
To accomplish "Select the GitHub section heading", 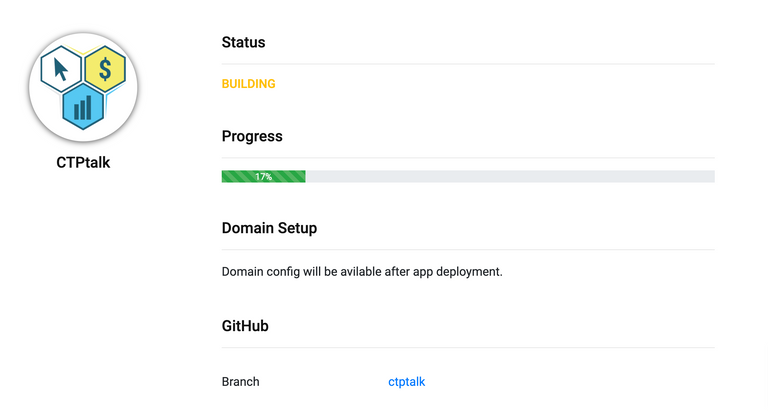I will point(245,326).
